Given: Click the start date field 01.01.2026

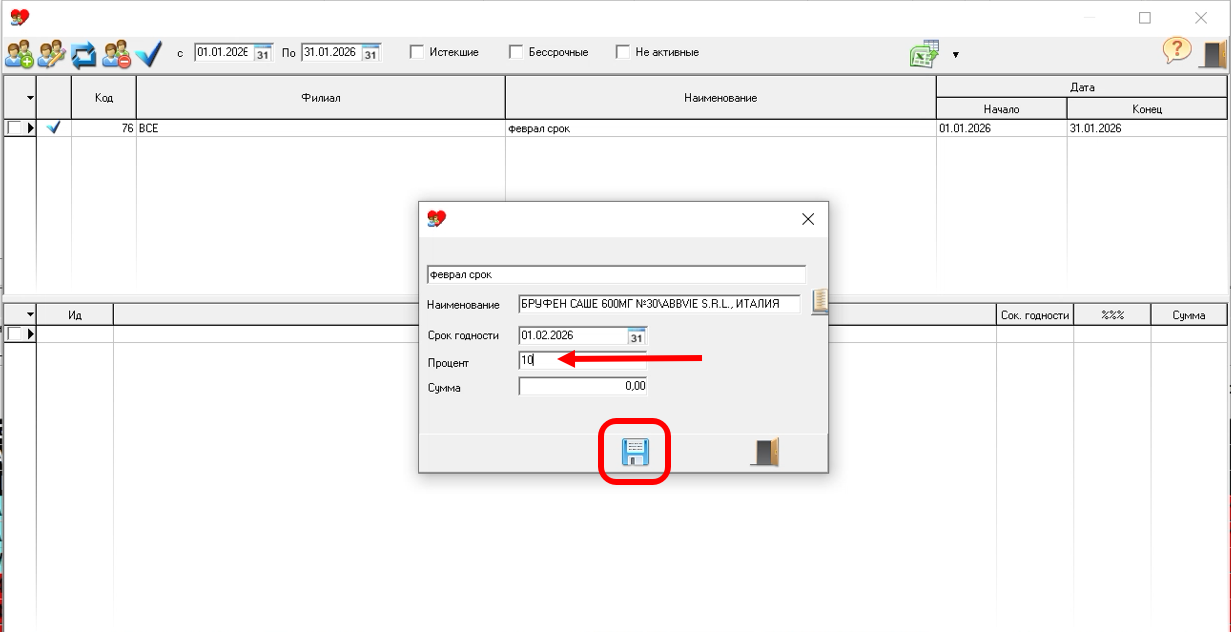Looking at the screenshot, I should point(223,53).
